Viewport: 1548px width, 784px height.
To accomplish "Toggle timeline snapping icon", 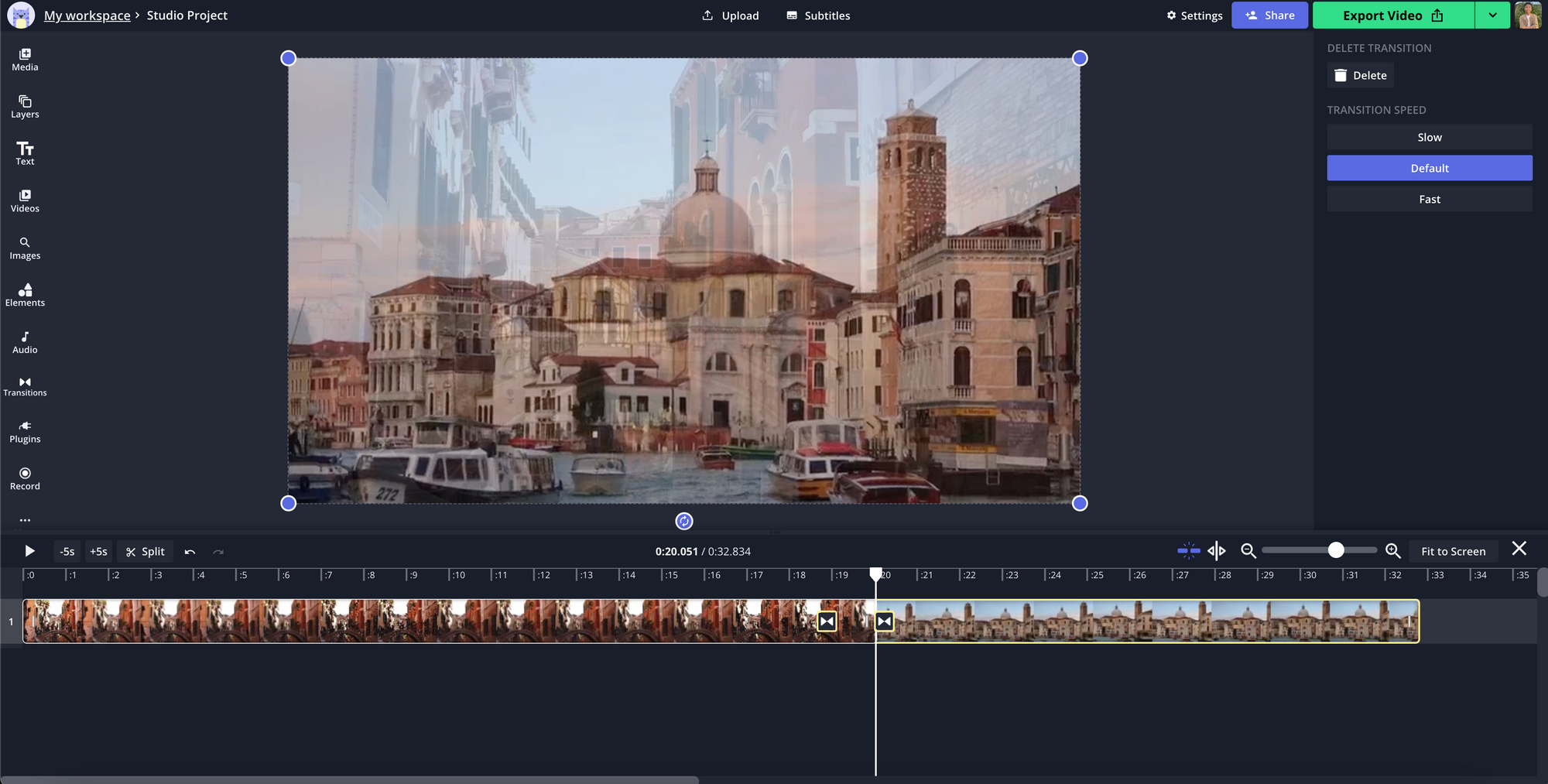I will tap(1188, 551).
